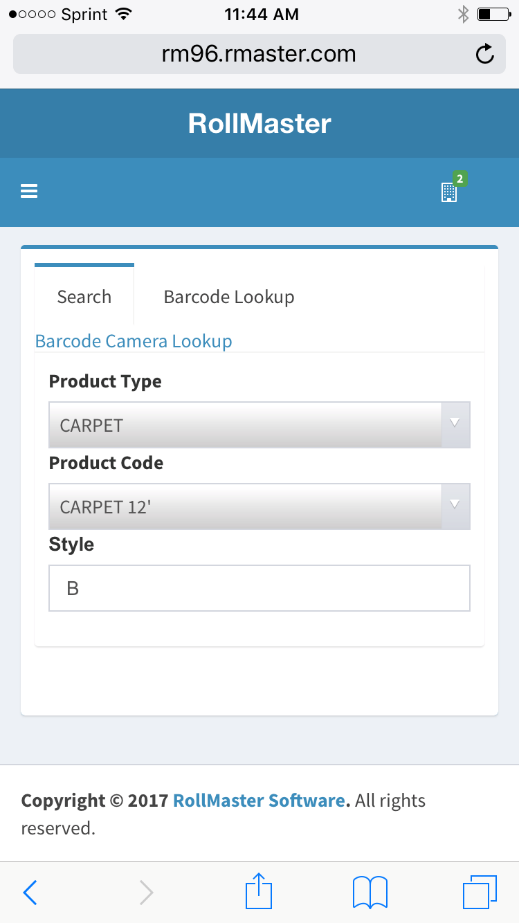Image resolution: width=519 pixels, height=923 pixels.
Task: Expand the Product Type dropdown arrow
Action: tap(455, 424)
